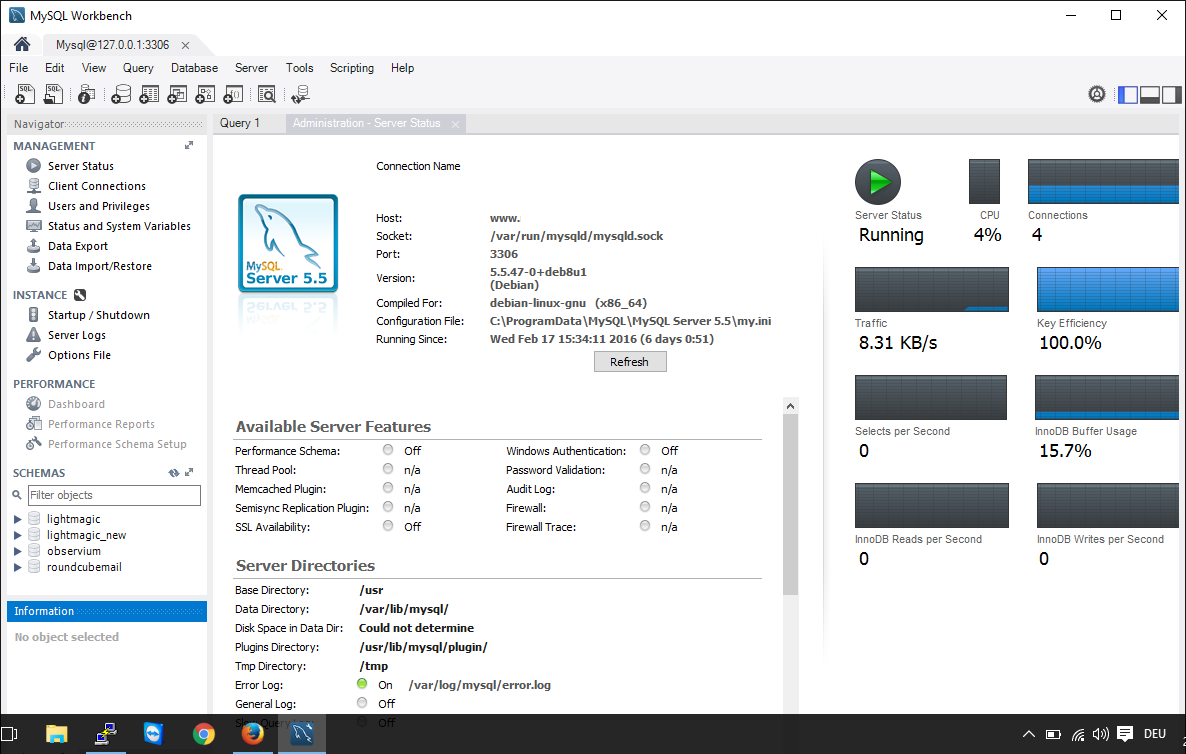This screenshot has height=754, width=1186.
Task: Expand the roundcubemail schema
Action: [x=17, y=567]
